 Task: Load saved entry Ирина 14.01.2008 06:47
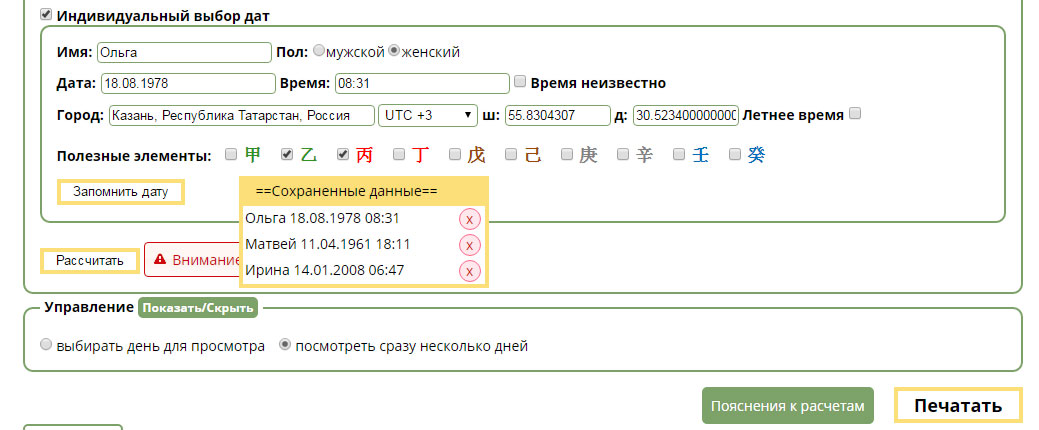click(324, 270)
